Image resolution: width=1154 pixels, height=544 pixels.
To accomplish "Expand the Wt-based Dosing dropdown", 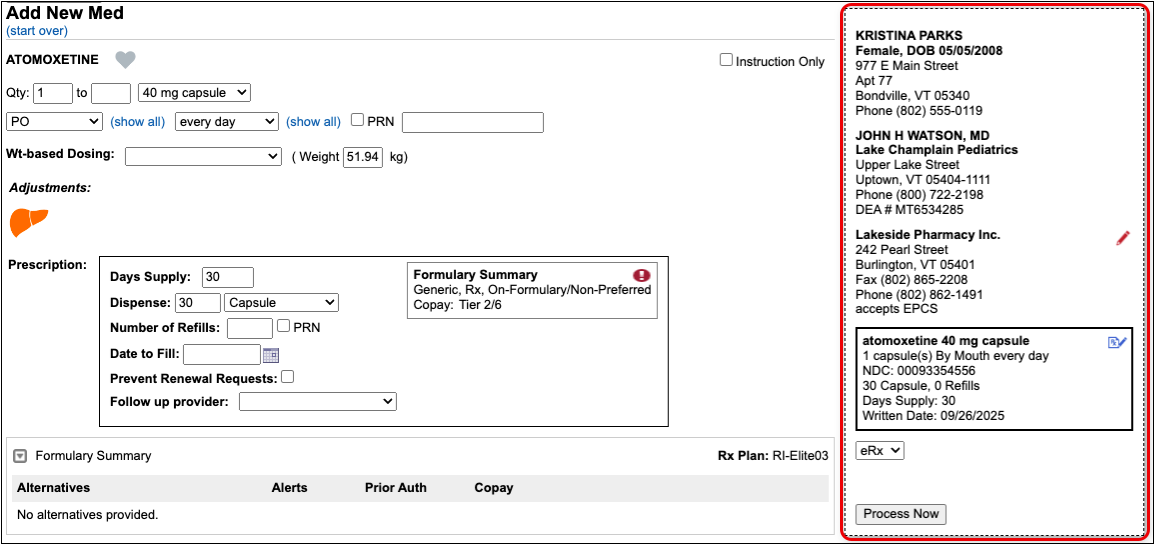I will (203, 157).
